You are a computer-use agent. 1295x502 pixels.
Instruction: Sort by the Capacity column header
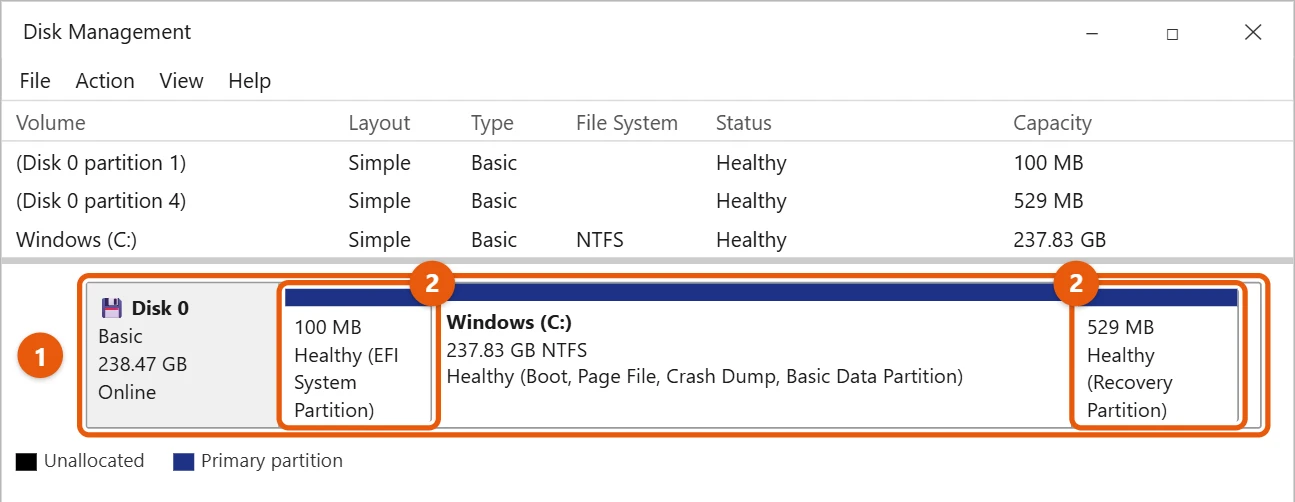click(1052, 123)
